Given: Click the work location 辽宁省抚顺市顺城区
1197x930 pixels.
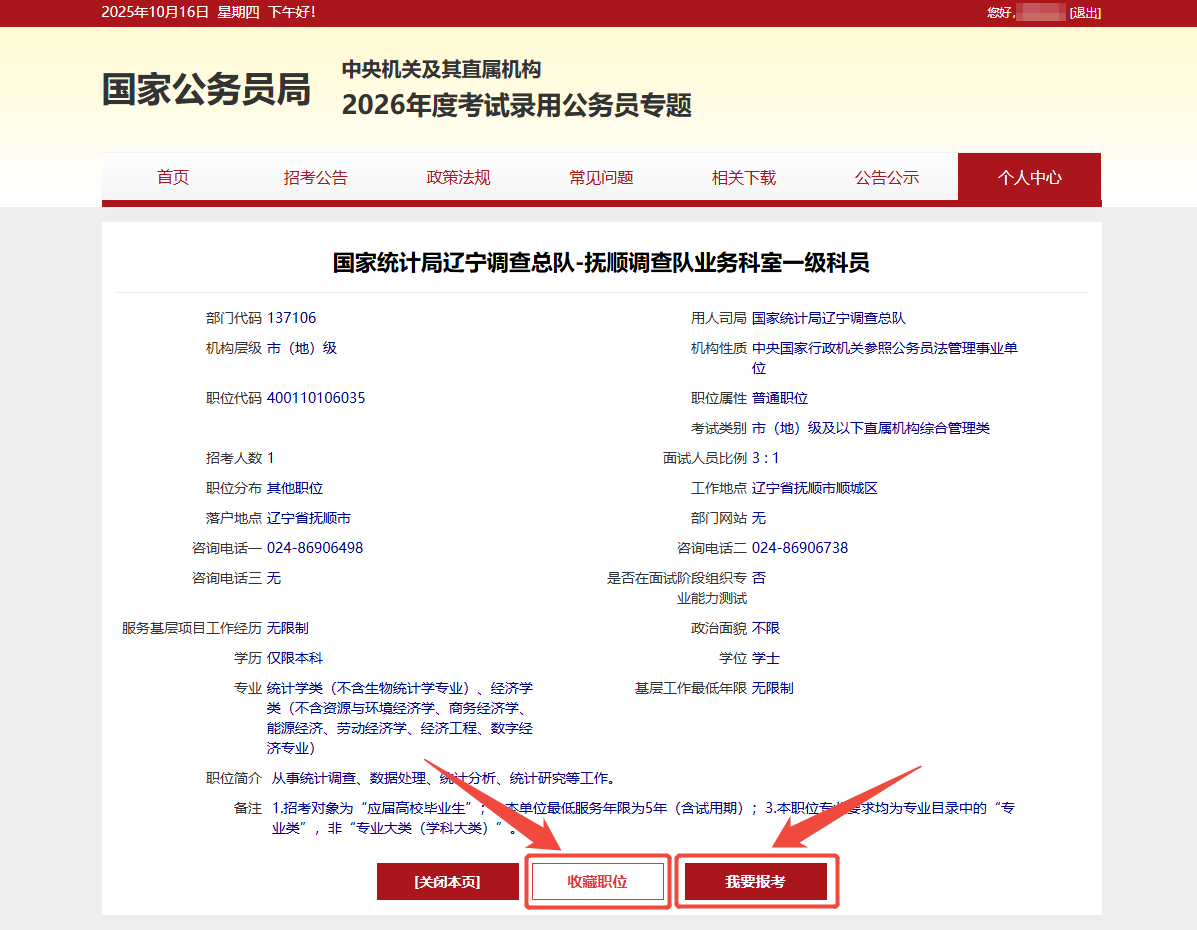Looking at the screenshot, I should coord(814,488).
